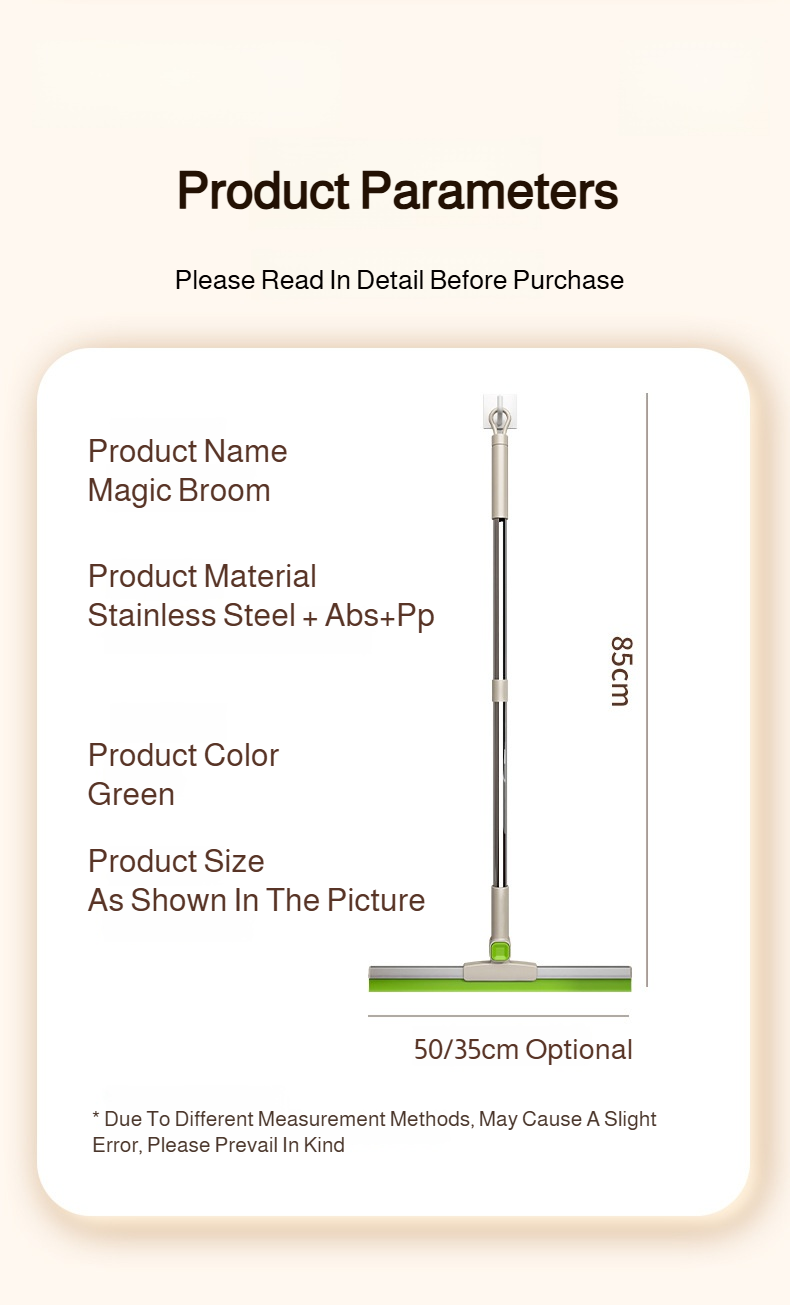This screenshot has height=1305, width=790.
Task: Click the "Product Name" label
Action: pyautogui.click(x=187, y=451)
